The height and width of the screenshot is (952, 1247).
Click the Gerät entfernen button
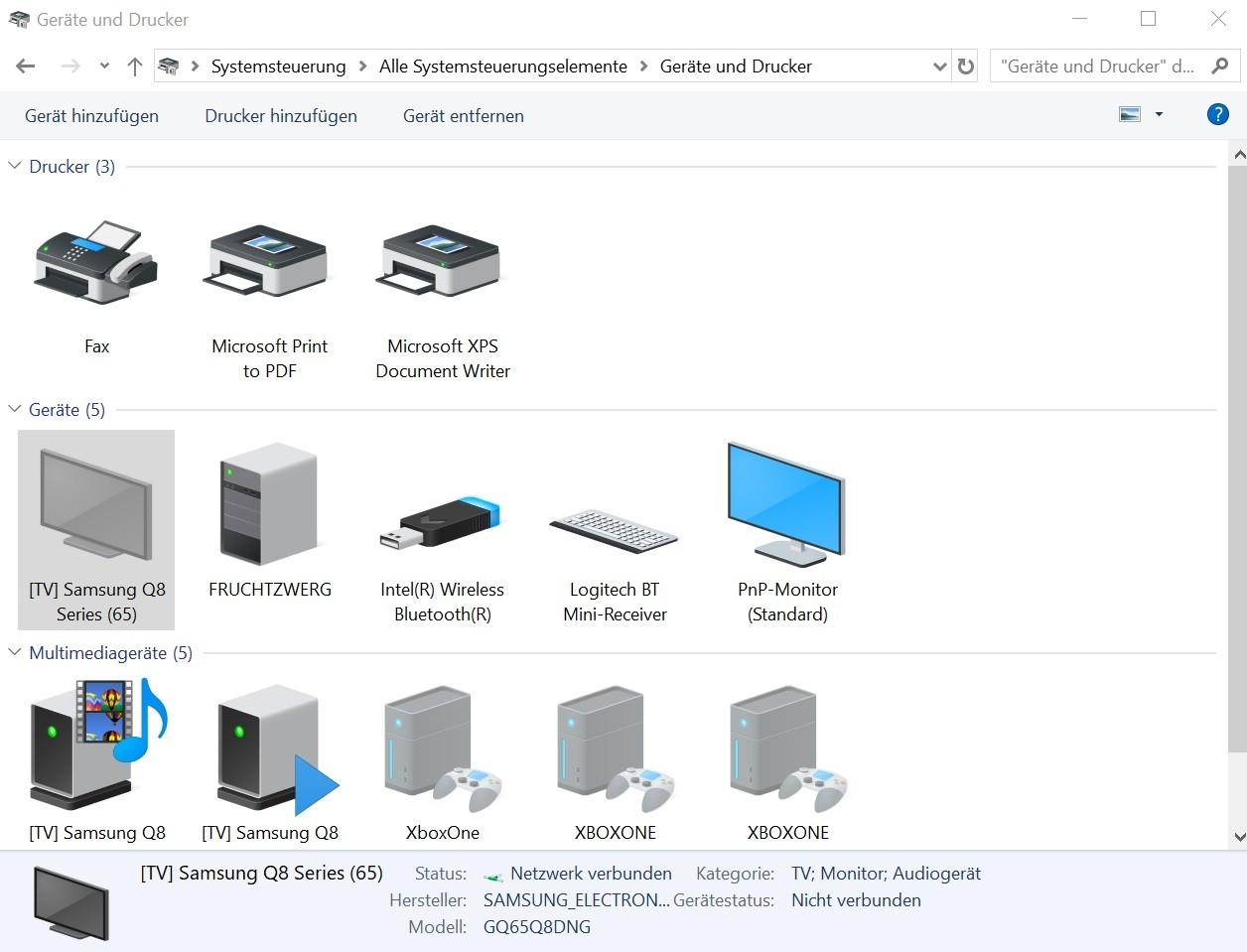[463, 116]
